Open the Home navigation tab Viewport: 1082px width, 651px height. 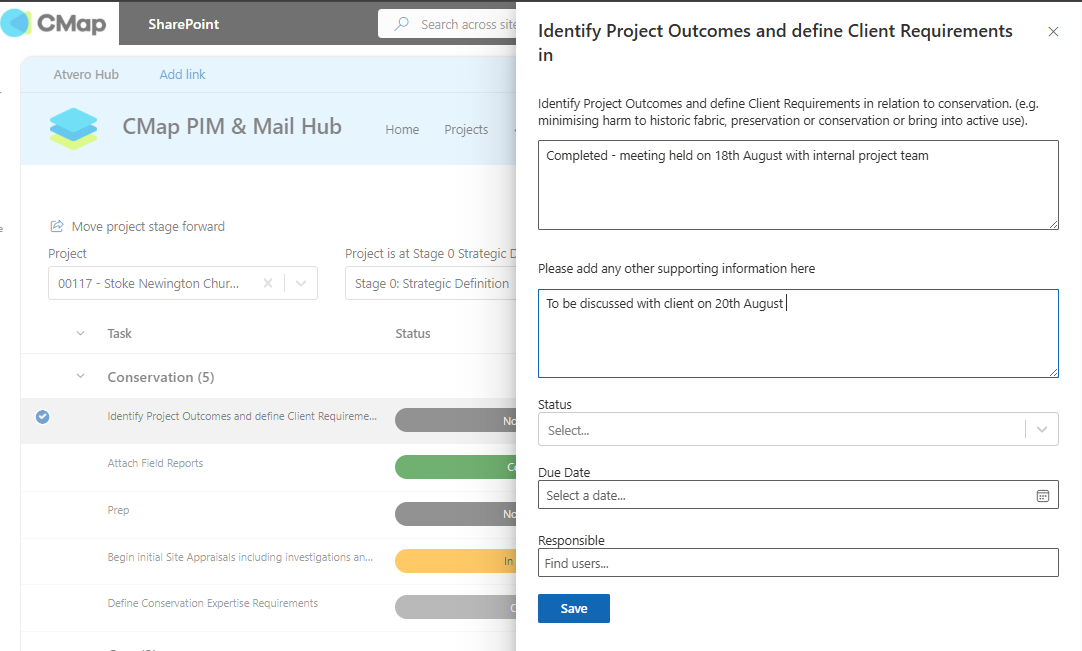[402, 129]
